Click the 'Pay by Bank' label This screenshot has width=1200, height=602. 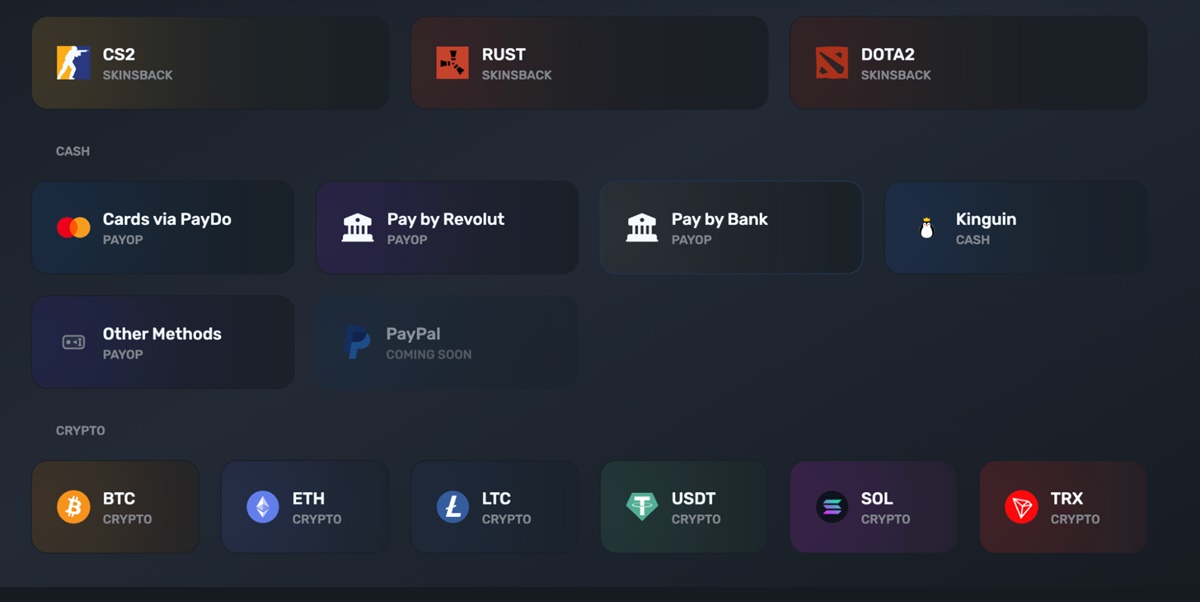pyautogui.click(x=720, y=219)
